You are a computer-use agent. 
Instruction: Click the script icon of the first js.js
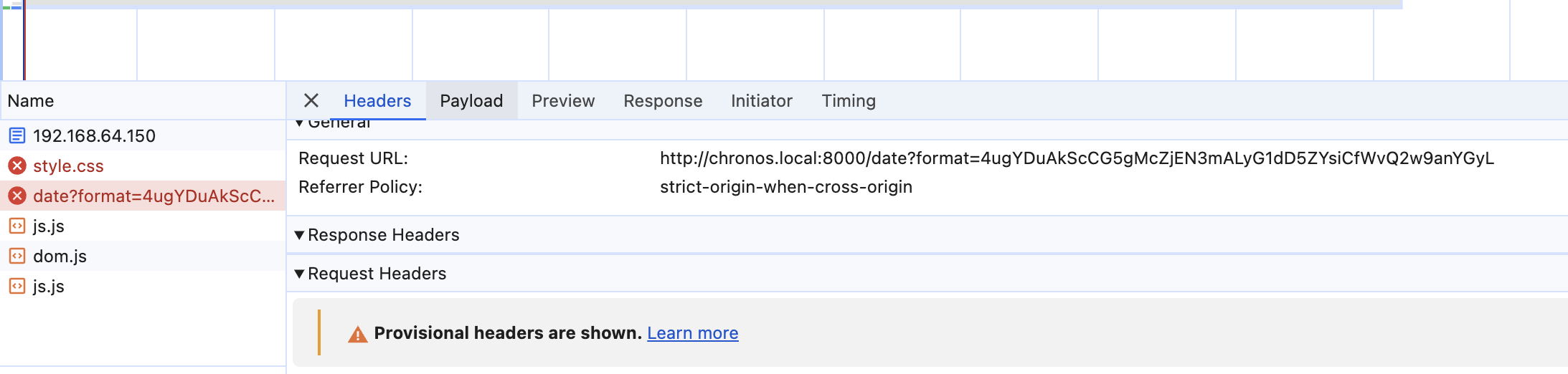(17, 226)
